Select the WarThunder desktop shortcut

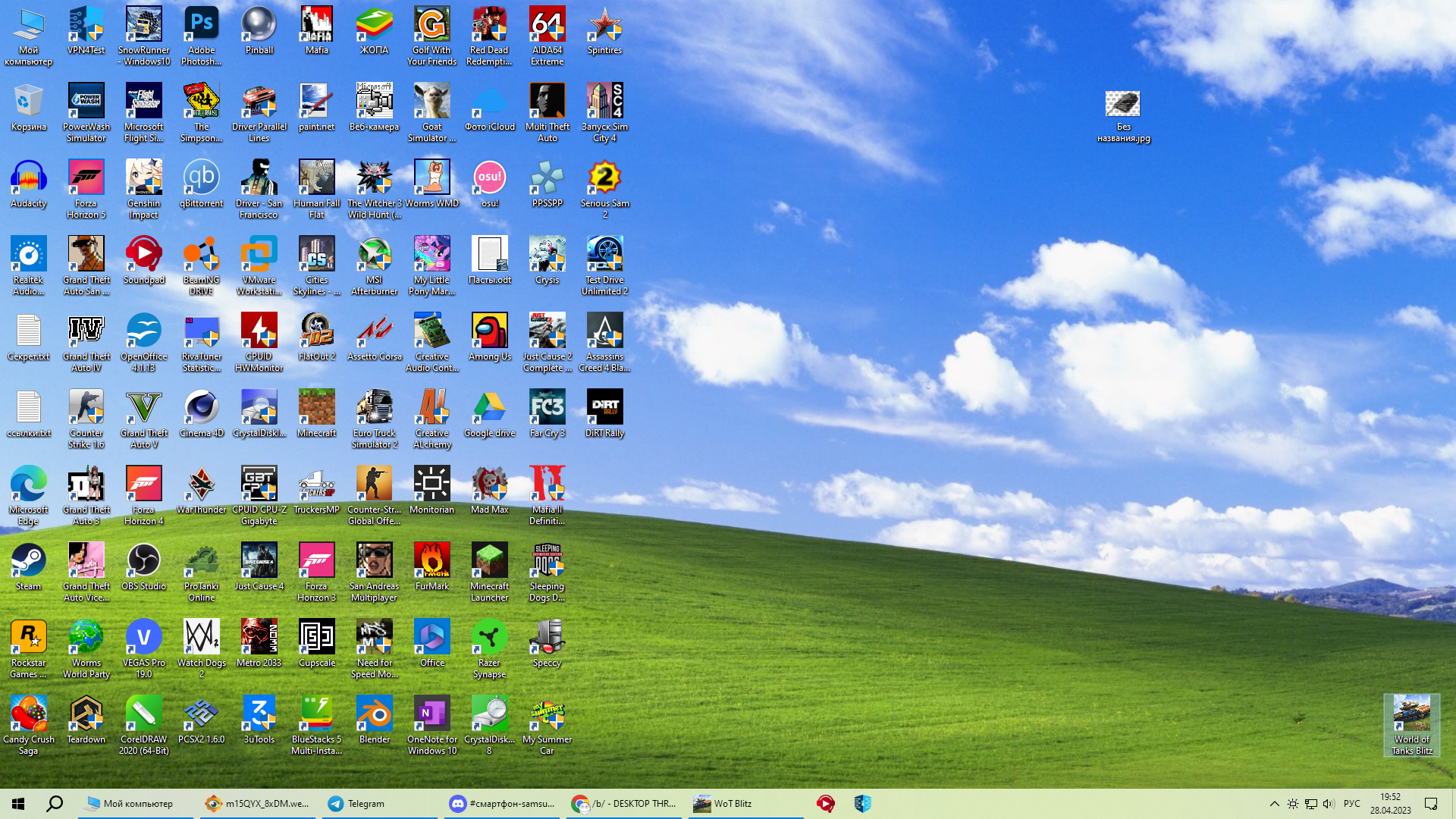coord(202,490)
